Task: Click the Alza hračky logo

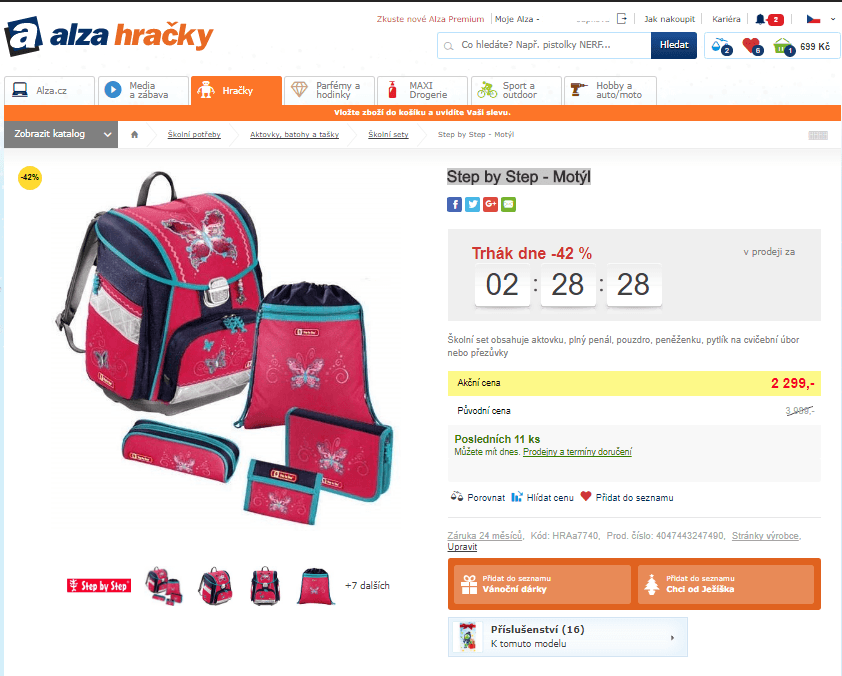Action: click(109, 36)
